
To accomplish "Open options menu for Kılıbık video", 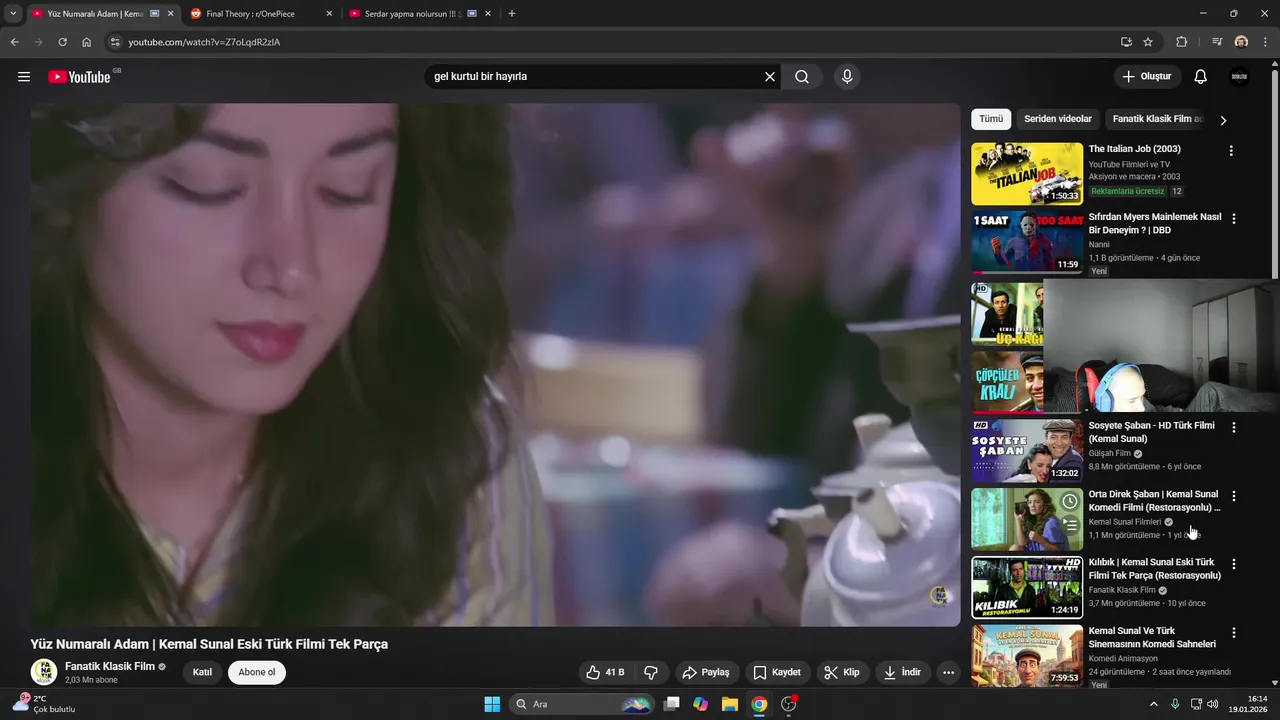I will tap(1233, 564).
